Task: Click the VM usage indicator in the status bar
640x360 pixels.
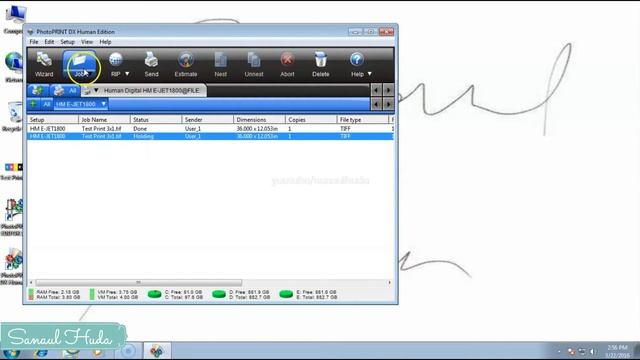Action: [92, 294]
